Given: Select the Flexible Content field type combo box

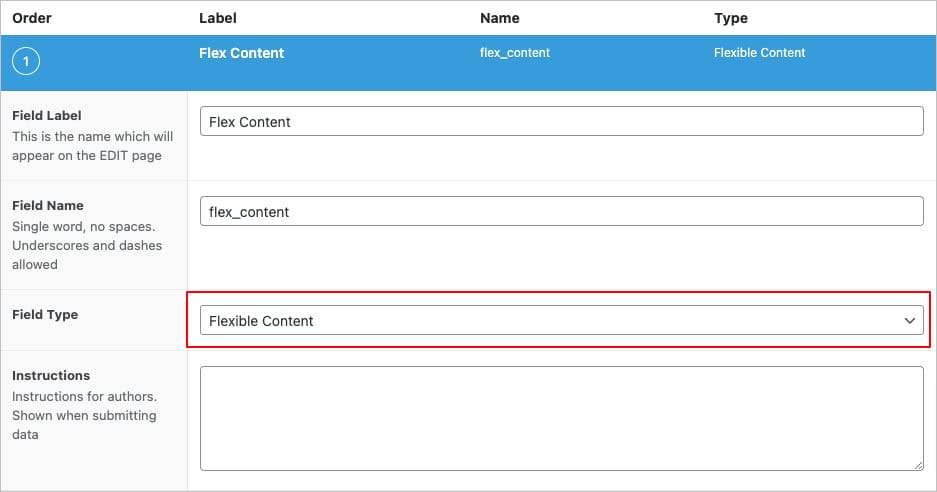Looking at the screenshot, I should pyautogui.click(x=562, y=320).
